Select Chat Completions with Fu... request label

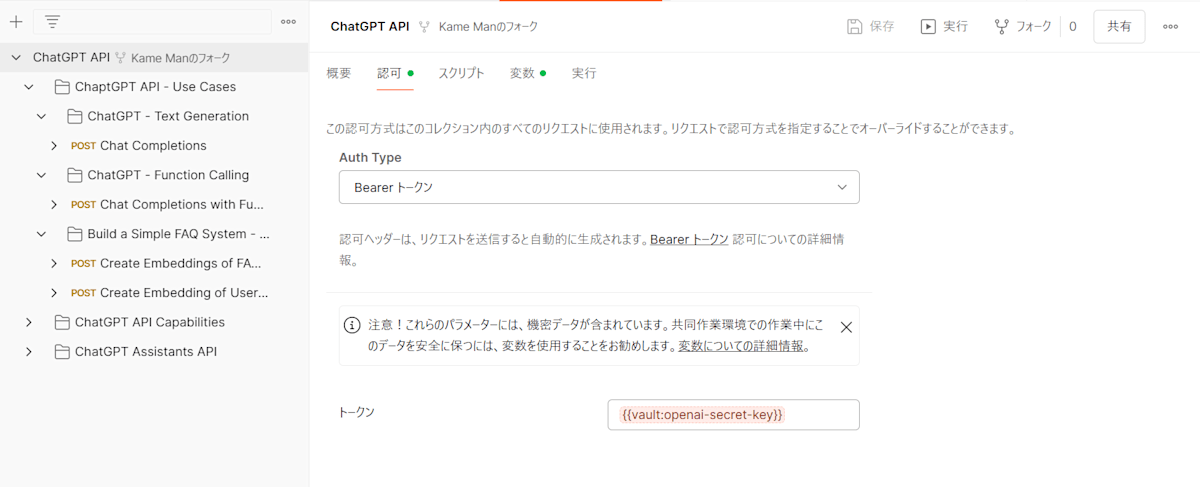click(182, 205)
